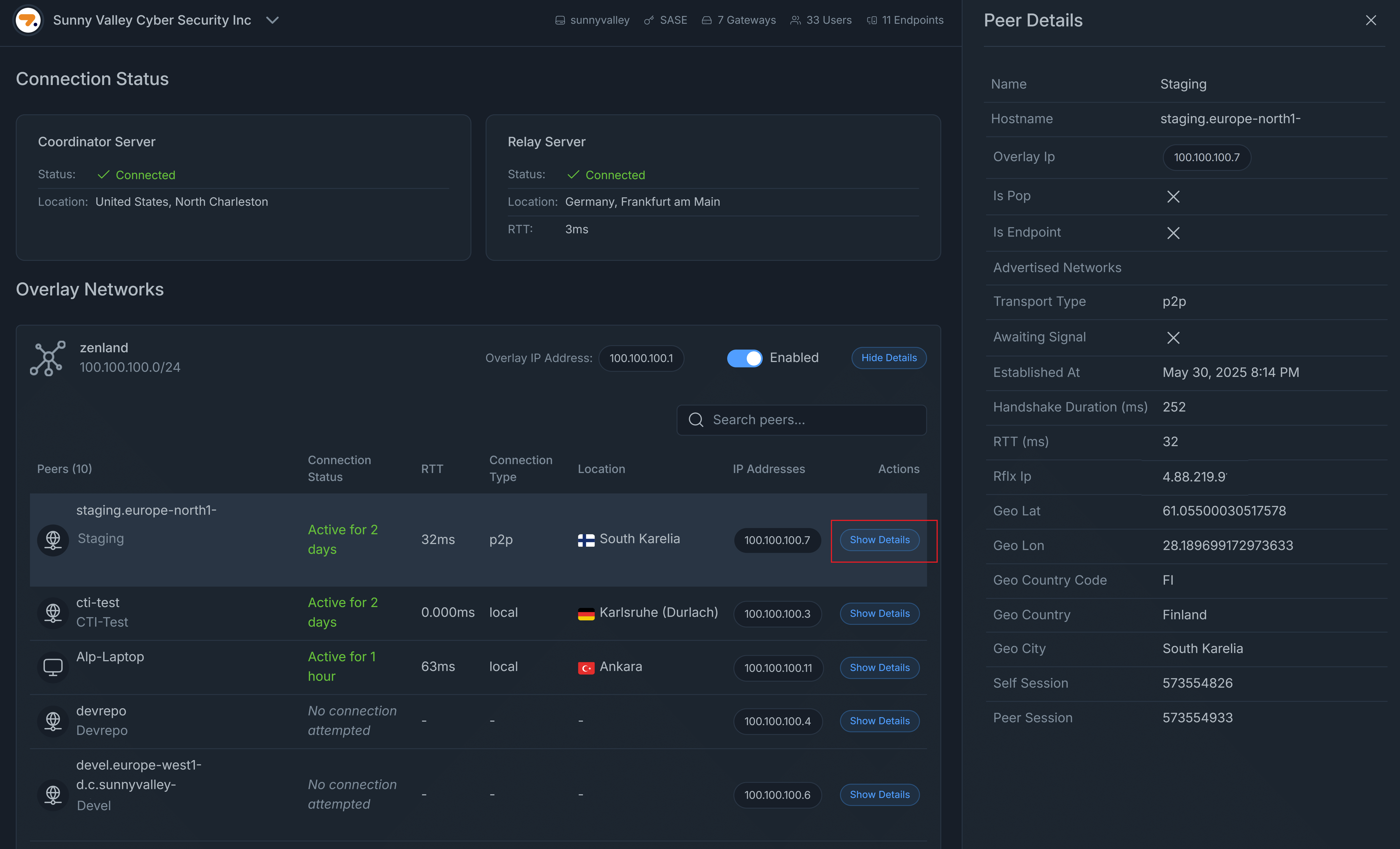The height and width of the screenshot is (849, 1400).
Task: Click the Geo Lat value 61.05500030517578
Action: (1224, 511)
